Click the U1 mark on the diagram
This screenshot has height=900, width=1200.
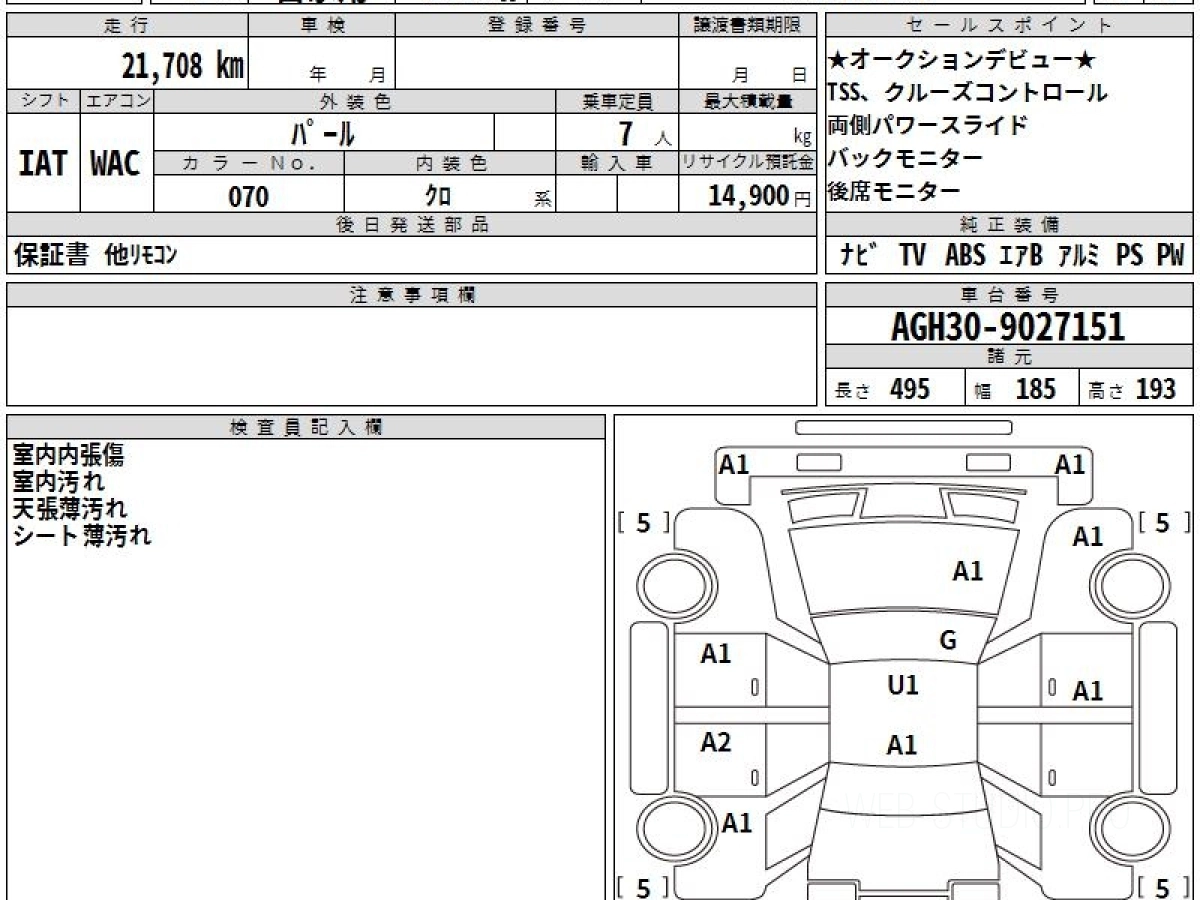[903, 686]
